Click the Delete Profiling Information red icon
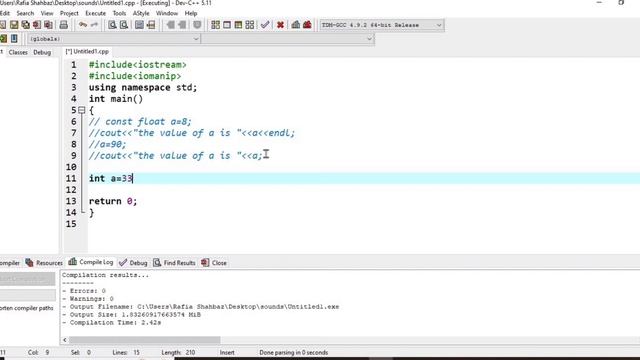The image size is (640, 360). point(307,25)
